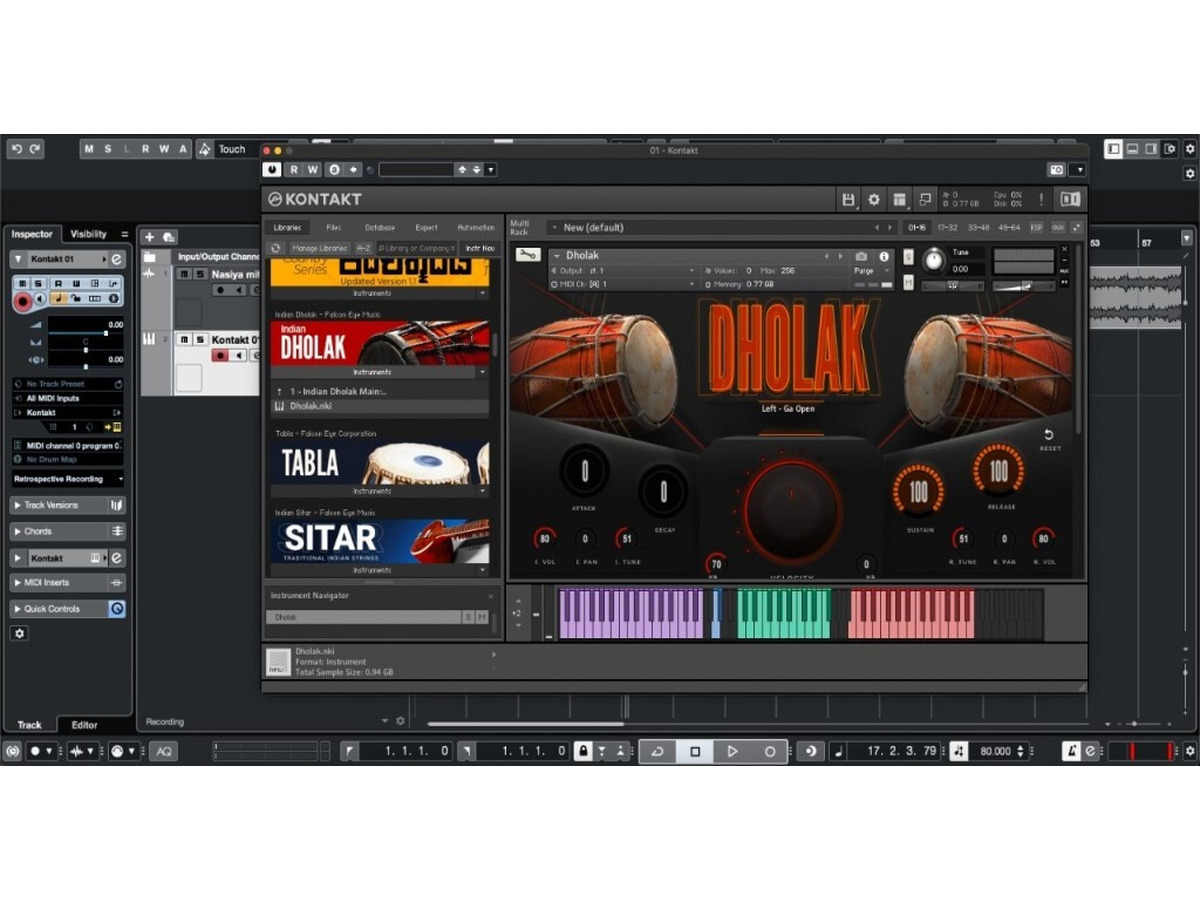Show Dholak instrument info icon
This screenshot has width=1200, height=900.
coord(883,256)
